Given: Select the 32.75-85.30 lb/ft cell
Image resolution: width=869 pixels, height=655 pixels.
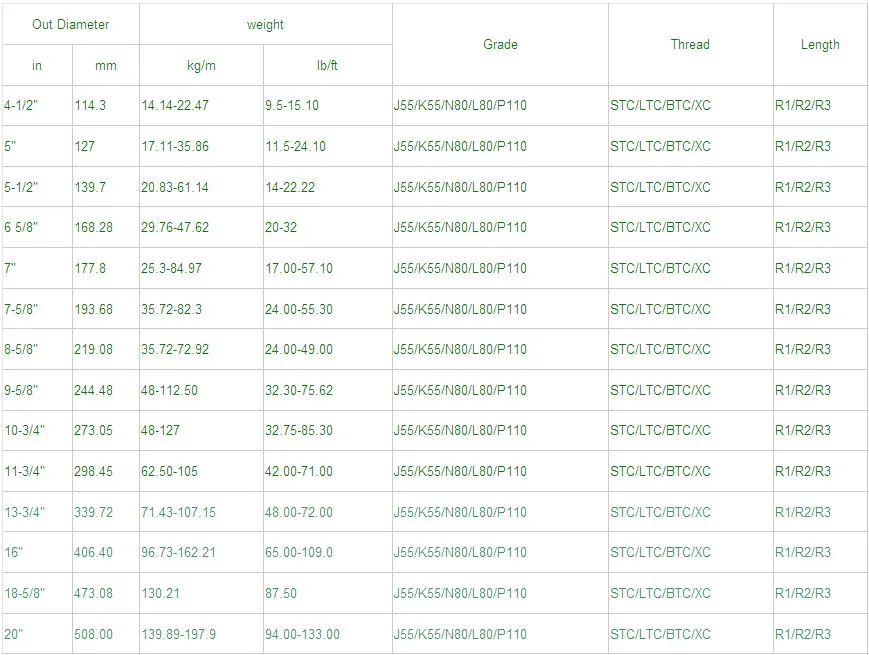Looking at the screenshot, I should (299, 431).
